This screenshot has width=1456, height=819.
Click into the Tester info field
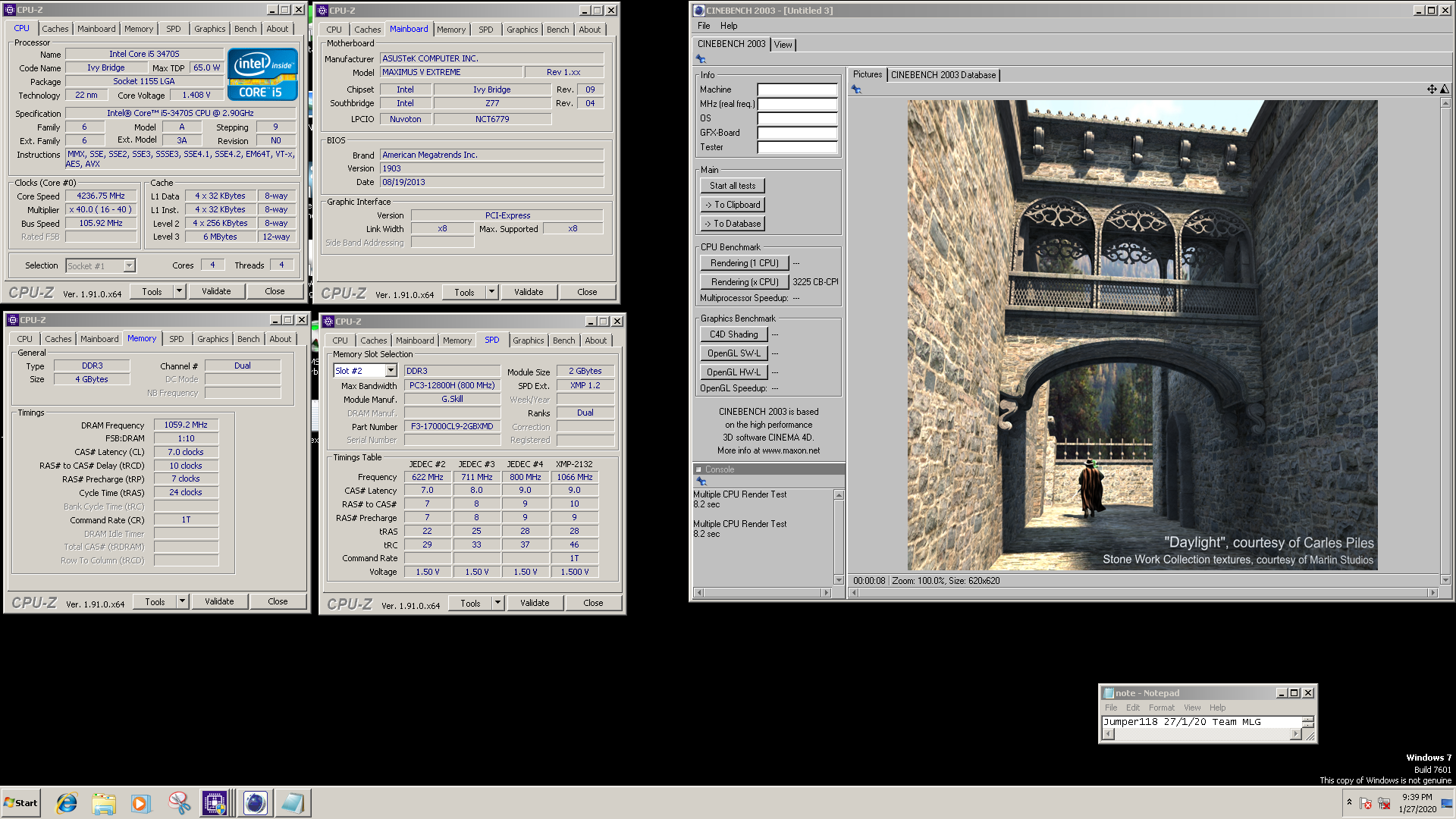(x=798, y=147)
